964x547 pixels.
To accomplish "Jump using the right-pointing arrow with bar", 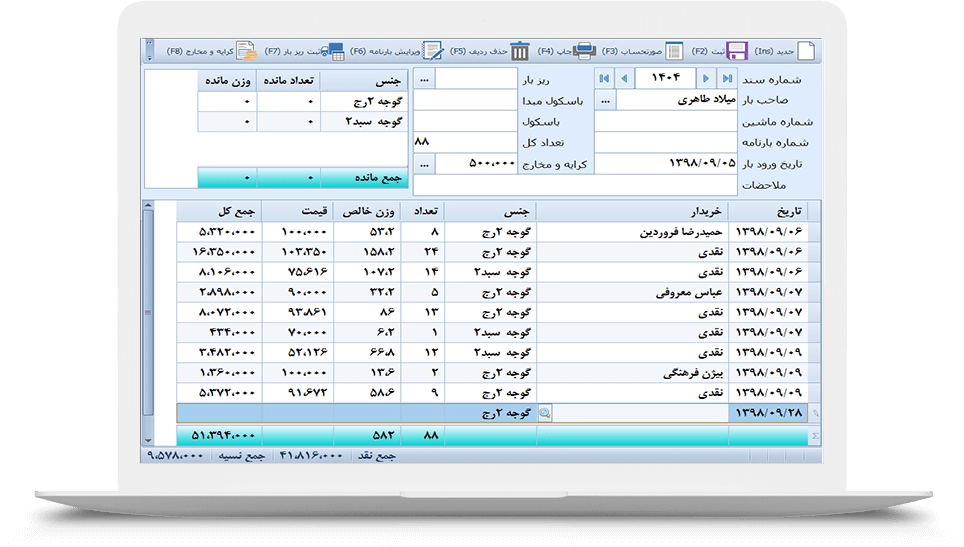I will (x=727, y=78).
